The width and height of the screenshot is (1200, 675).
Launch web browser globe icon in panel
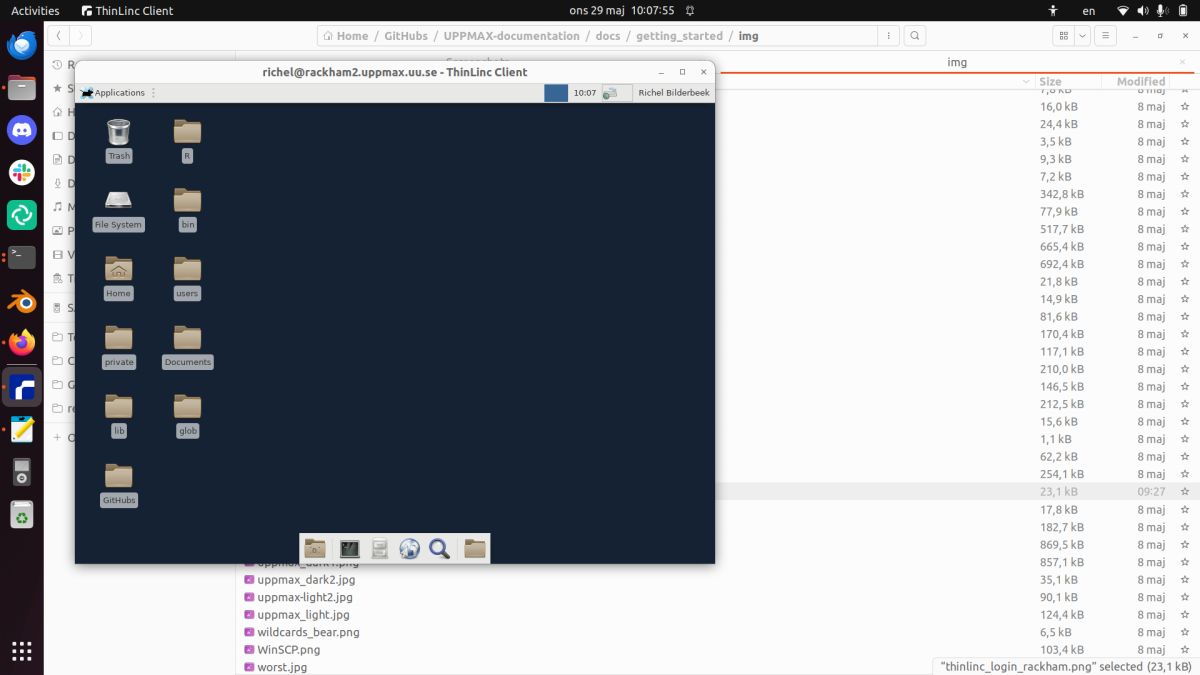409,548
